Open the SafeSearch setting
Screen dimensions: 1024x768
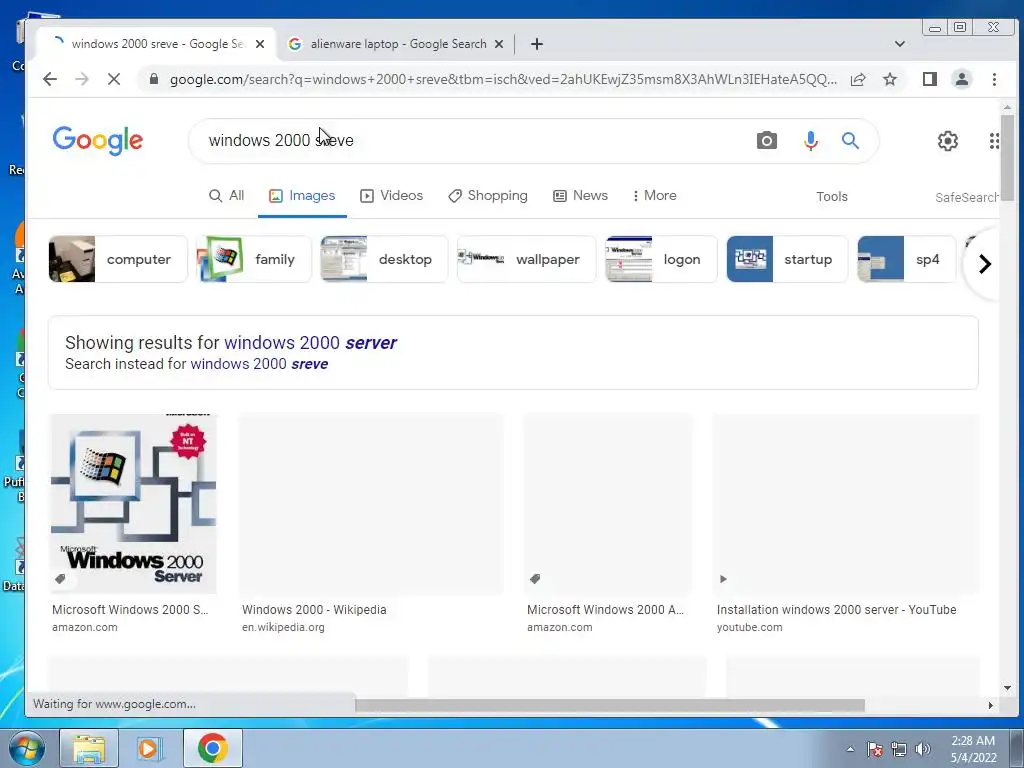[x=966, y=197]
